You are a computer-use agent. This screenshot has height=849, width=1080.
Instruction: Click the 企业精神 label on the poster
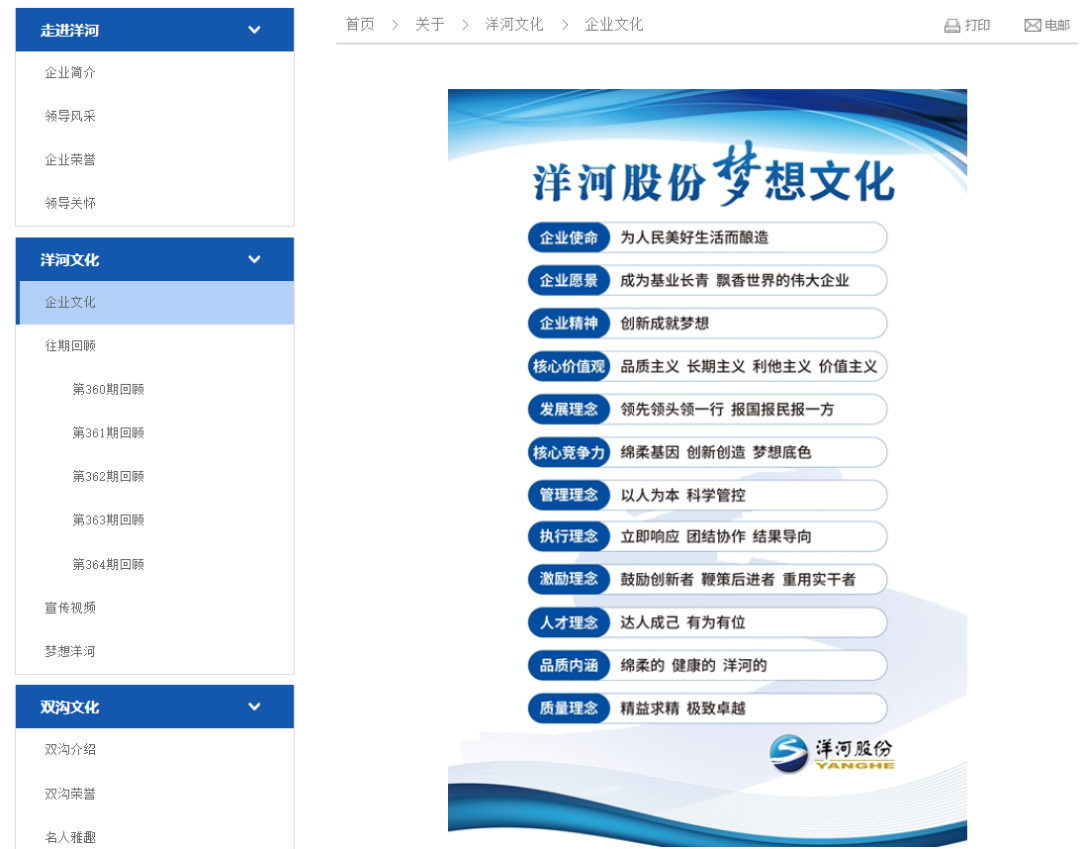[569, 323]
